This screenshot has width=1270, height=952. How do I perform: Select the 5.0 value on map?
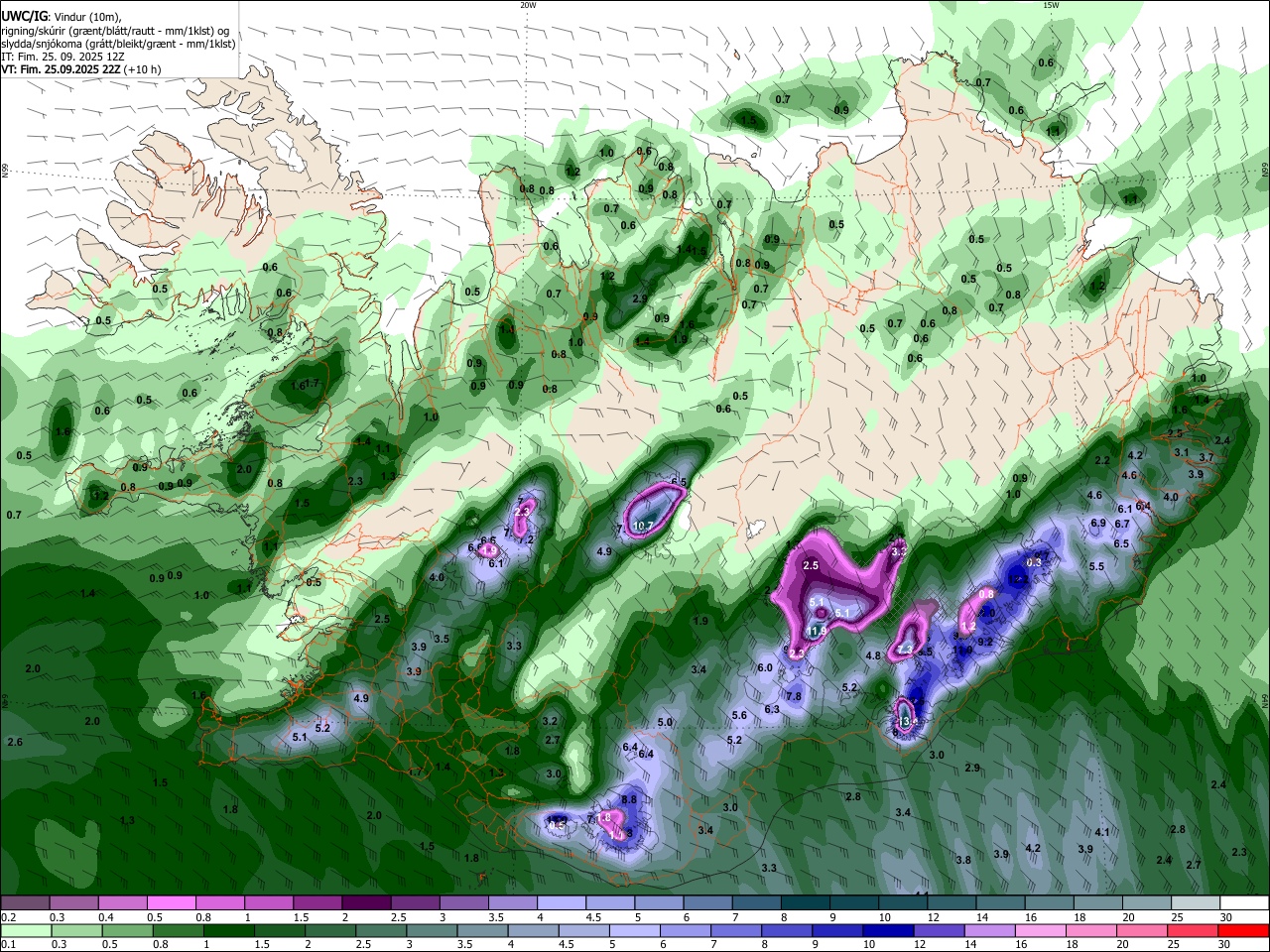(x=665, y=722)
